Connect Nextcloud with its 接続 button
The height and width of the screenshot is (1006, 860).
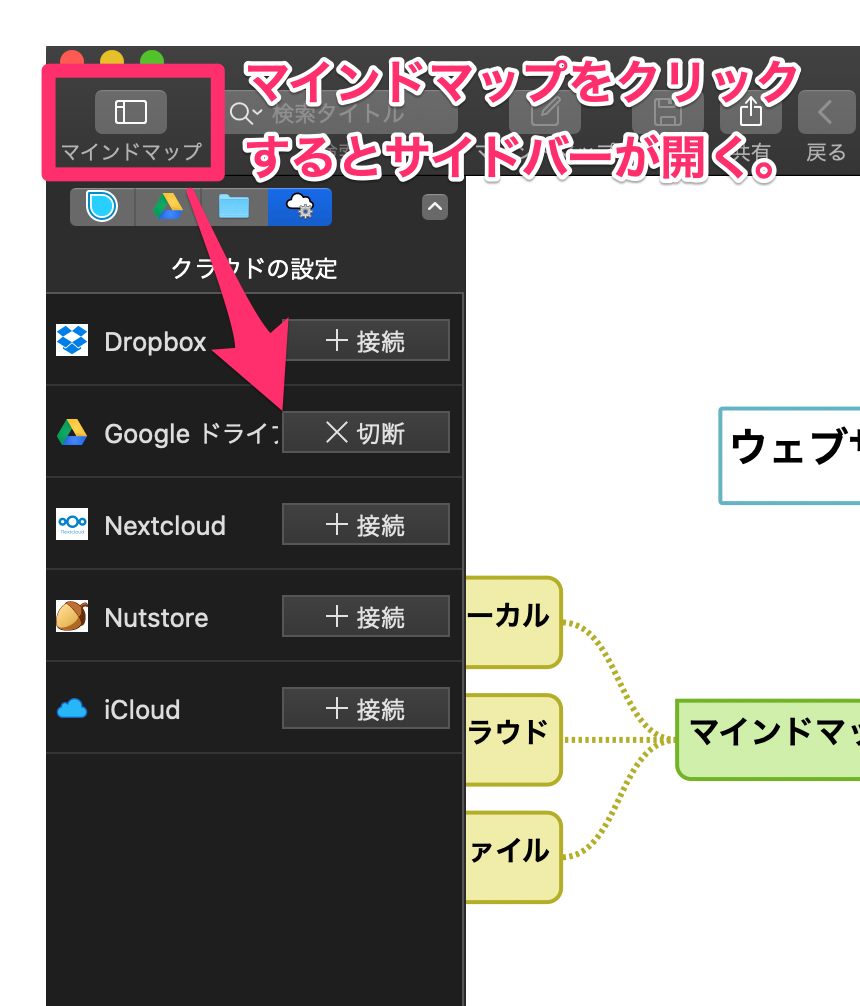pos(365,525)
